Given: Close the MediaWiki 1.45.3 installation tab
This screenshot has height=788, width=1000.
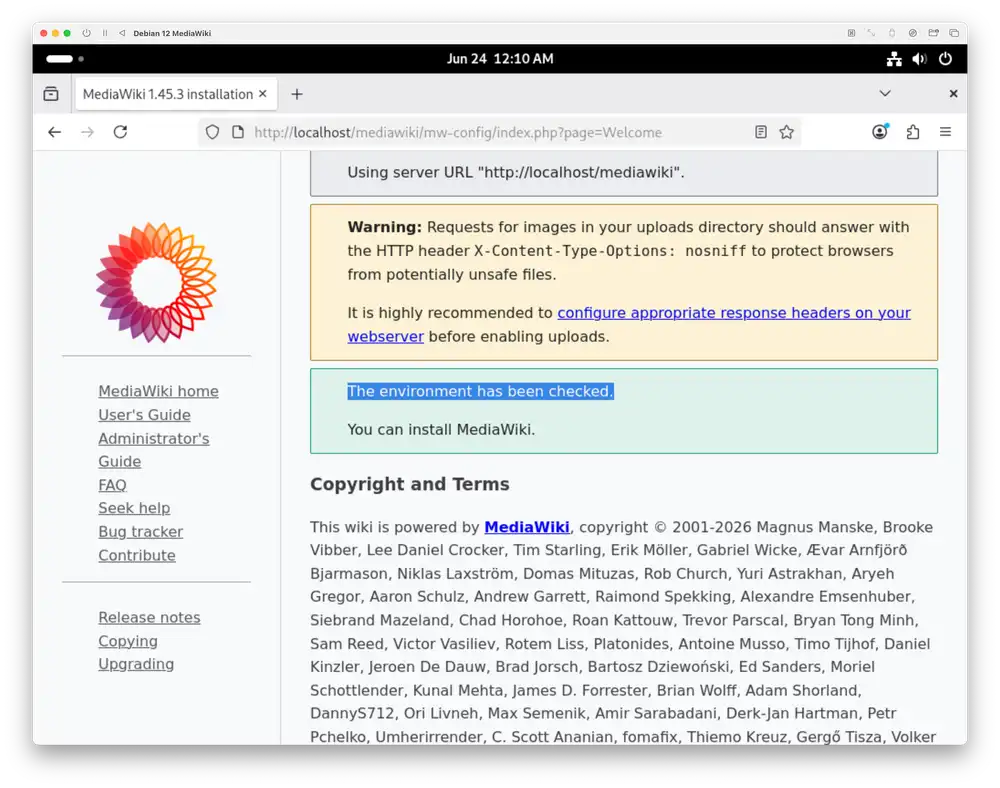Looking at the screenshot, I should (263, 94).
